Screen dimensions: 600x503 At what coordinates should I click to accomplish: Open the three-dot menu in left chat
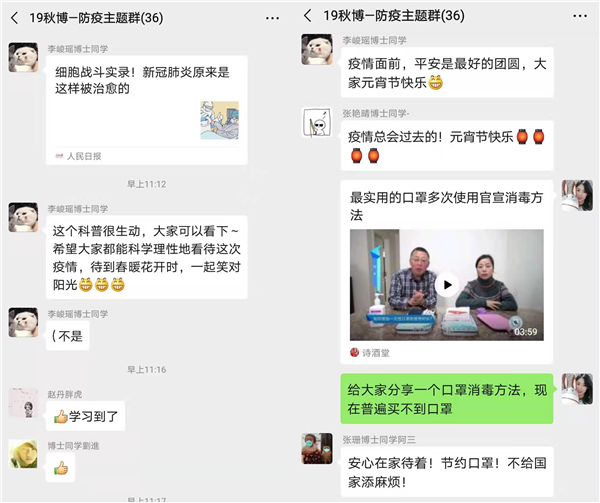(272, 18)
